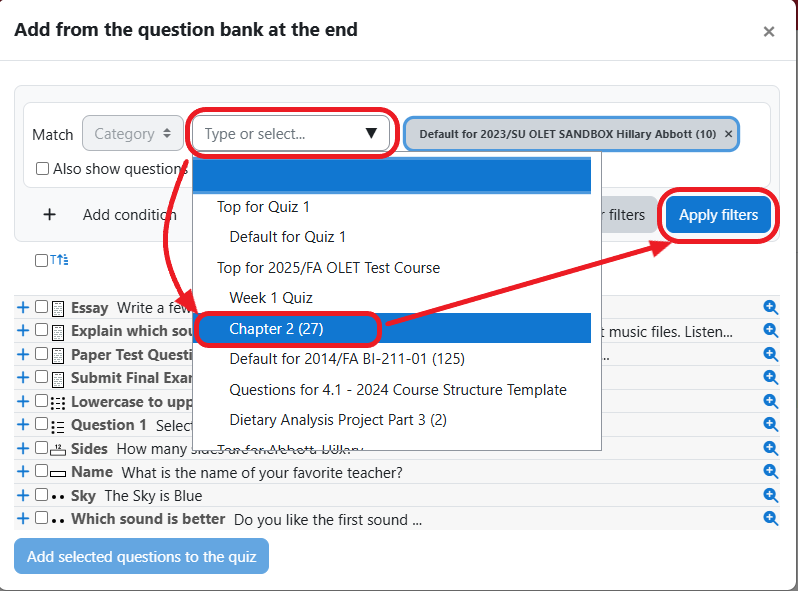Viewport: 798px width, 591px height.
Task: Remove the Default for 2023/SU category filter tag
Action: 728,134
